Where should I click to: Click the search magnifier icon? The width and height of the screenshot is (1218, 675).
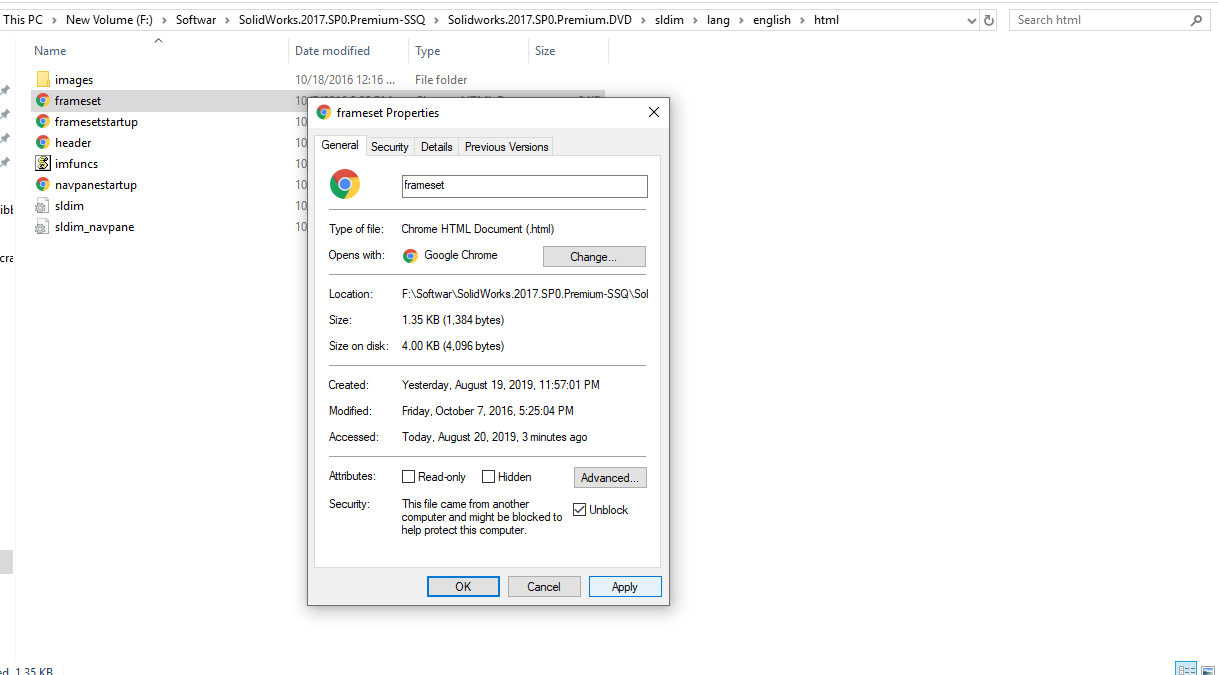click(x=1196, y=20)
